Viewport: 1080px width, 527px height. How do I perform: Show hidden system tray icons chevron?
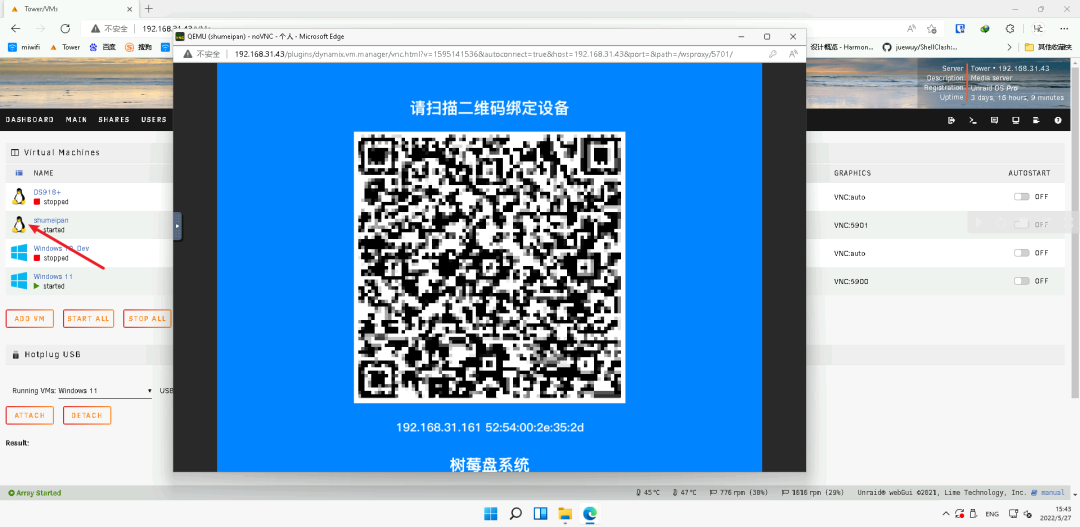pos(945,514)
